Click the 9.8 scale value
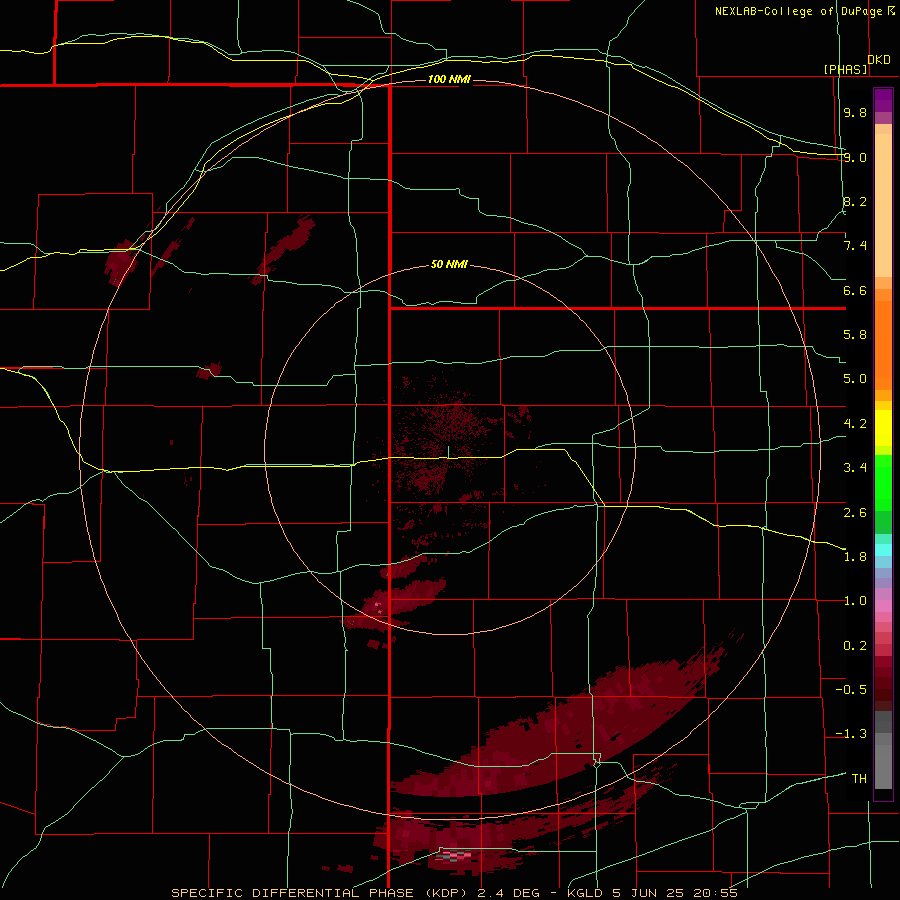Image resolution: width=900 pixels, height=900 pixels. click(x=855, y=112)
